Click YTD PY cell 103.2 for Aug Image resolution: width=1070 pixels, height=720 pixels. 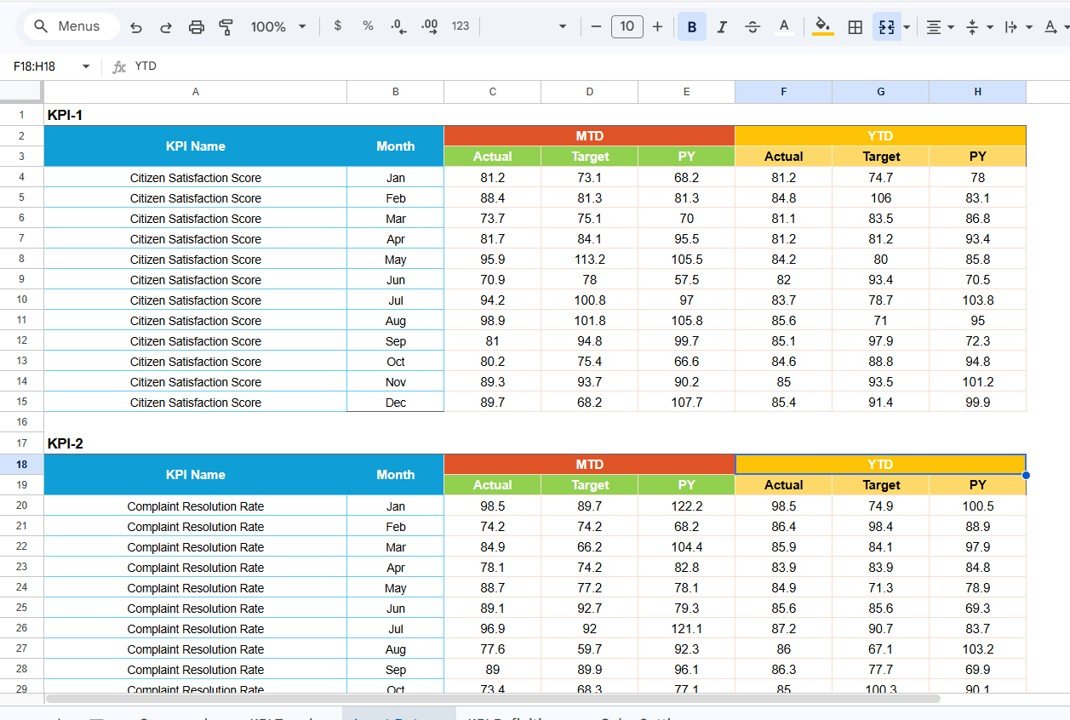point(977,650)
